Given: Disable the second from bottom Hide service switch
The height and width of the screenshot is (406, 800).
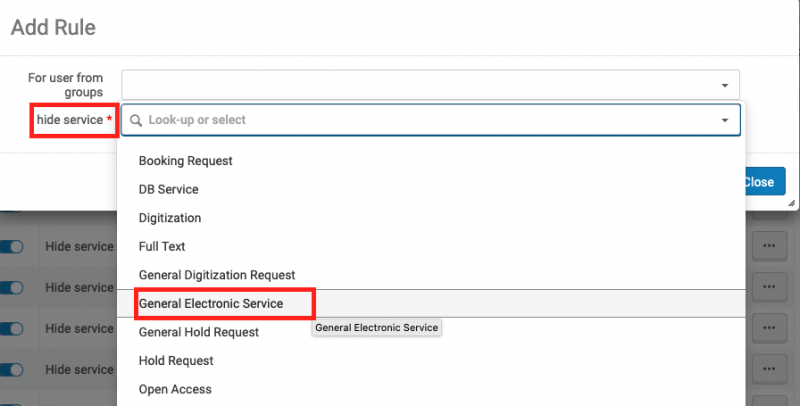Looking at the screenshot, I should [x=12, y=329].
